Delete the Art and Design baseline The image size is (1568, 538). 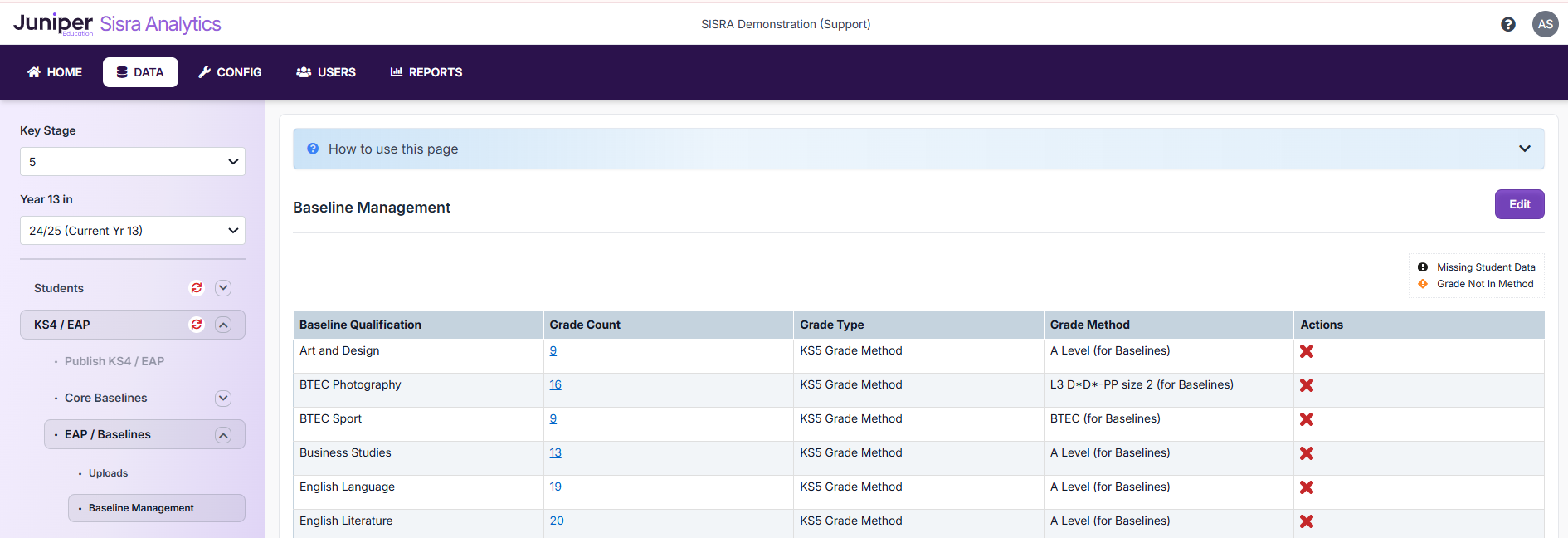coord(1306,351)
